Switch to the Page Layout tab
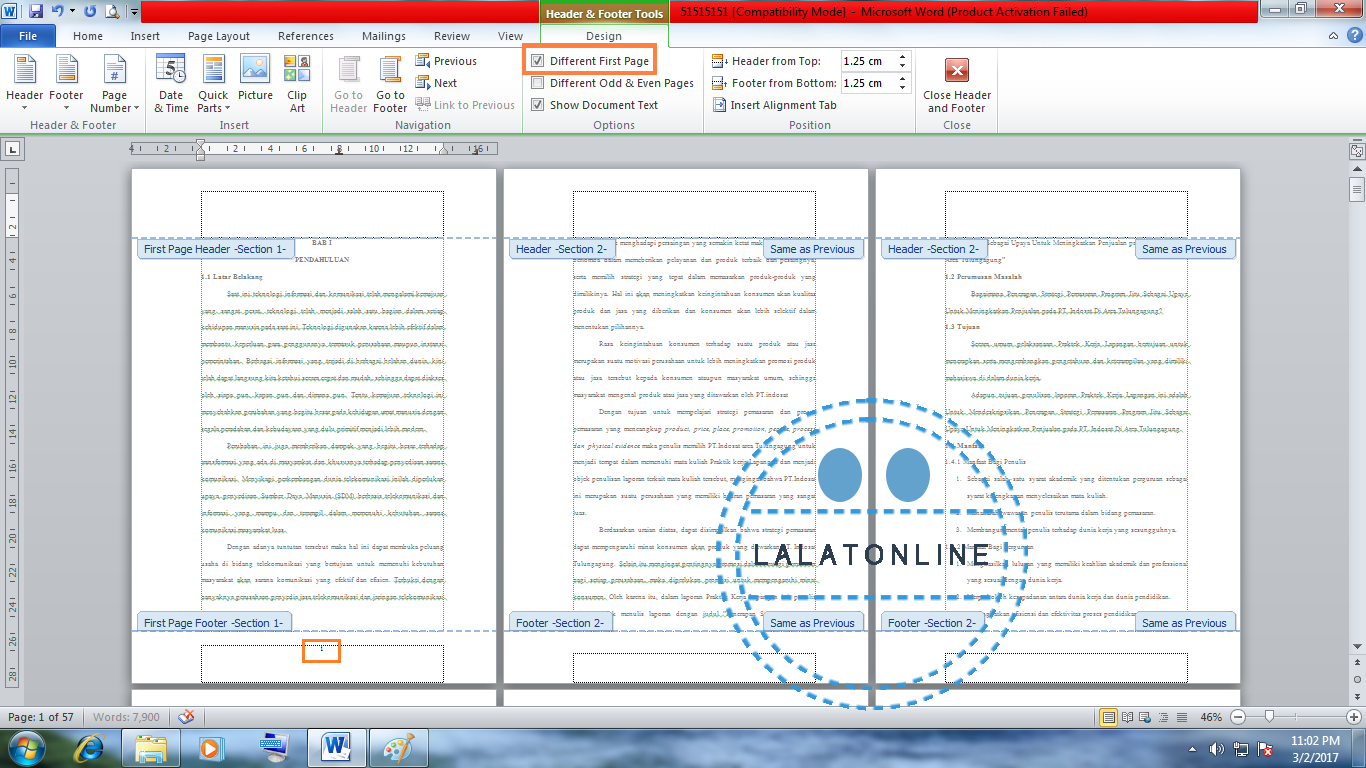Screen dimensions: 1366x768 219,36
